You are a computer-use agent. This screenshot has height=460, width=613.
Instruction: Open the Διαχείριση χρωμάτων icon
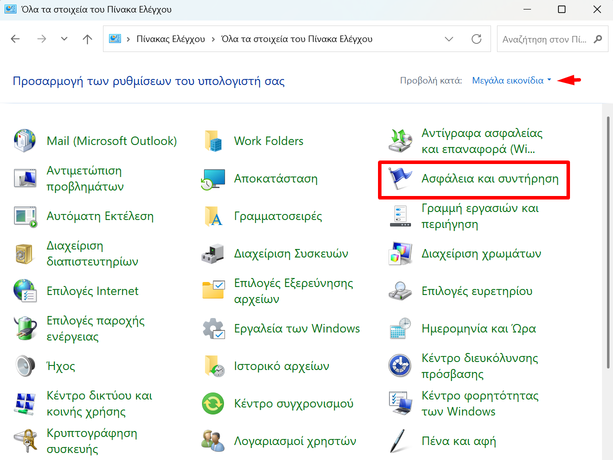coord(400,254)
